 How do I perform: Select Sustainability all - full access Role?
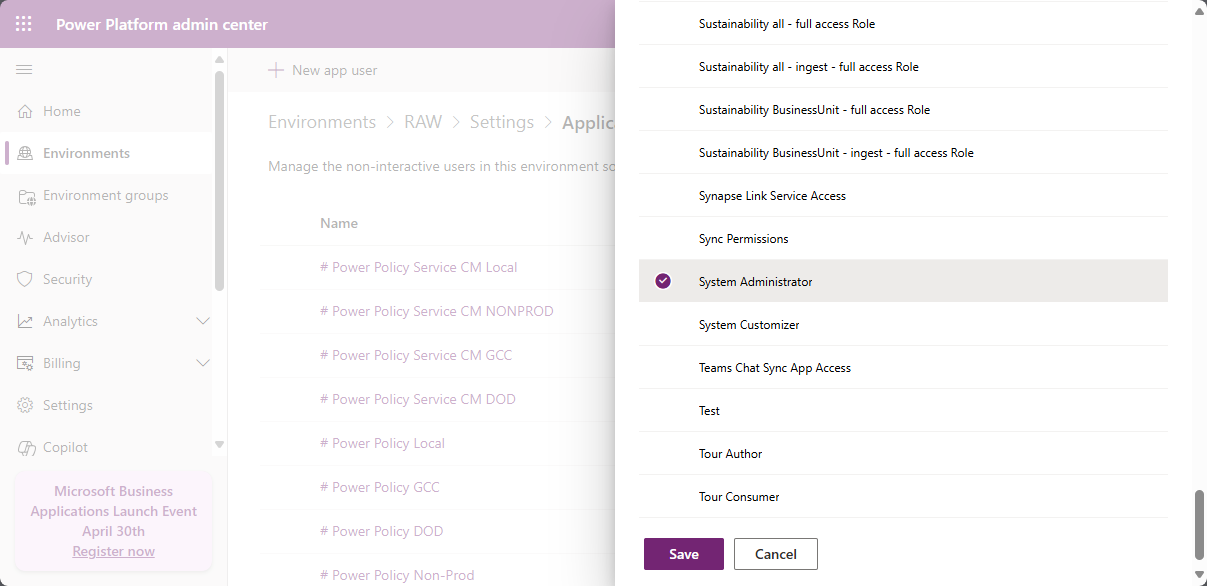pos(903,23)
